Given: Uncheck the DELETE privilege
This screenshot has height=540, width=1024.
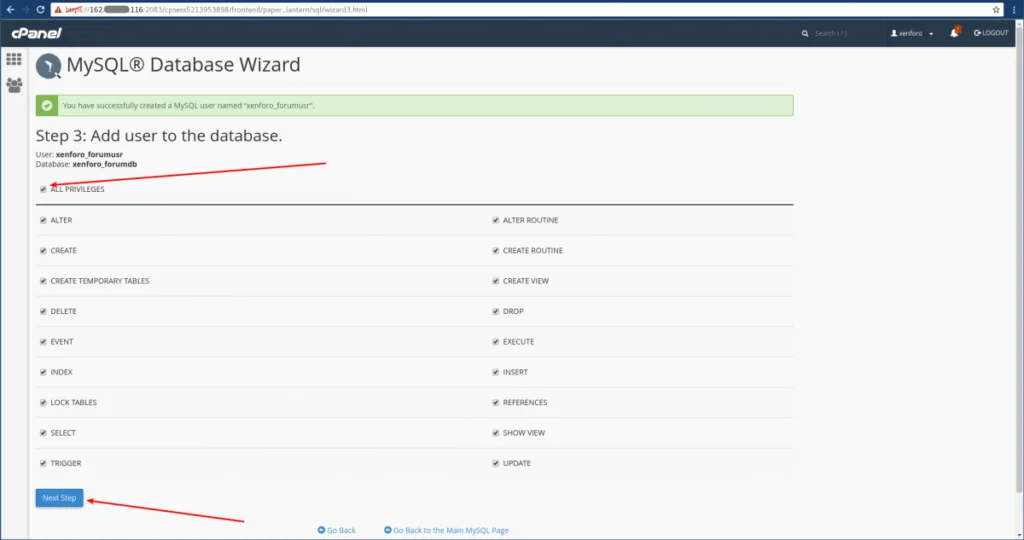Looking at the screenshot, I should tap(43, 311).
